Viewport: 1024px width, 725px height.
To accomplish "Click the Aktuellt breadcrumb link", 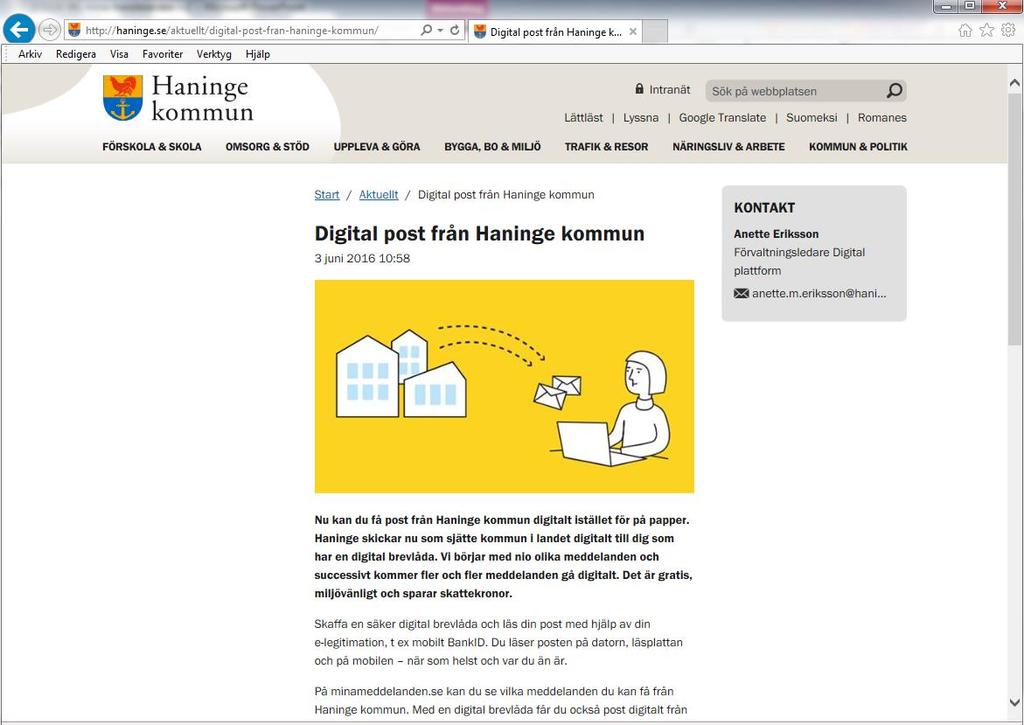I will [x=378, y=195].
